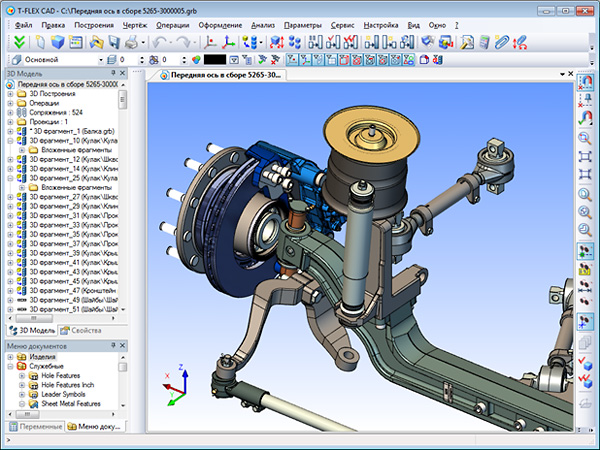Pin the 3D Модель panel
The width and height of the screenshot is (600, 450).
[113, 73]
